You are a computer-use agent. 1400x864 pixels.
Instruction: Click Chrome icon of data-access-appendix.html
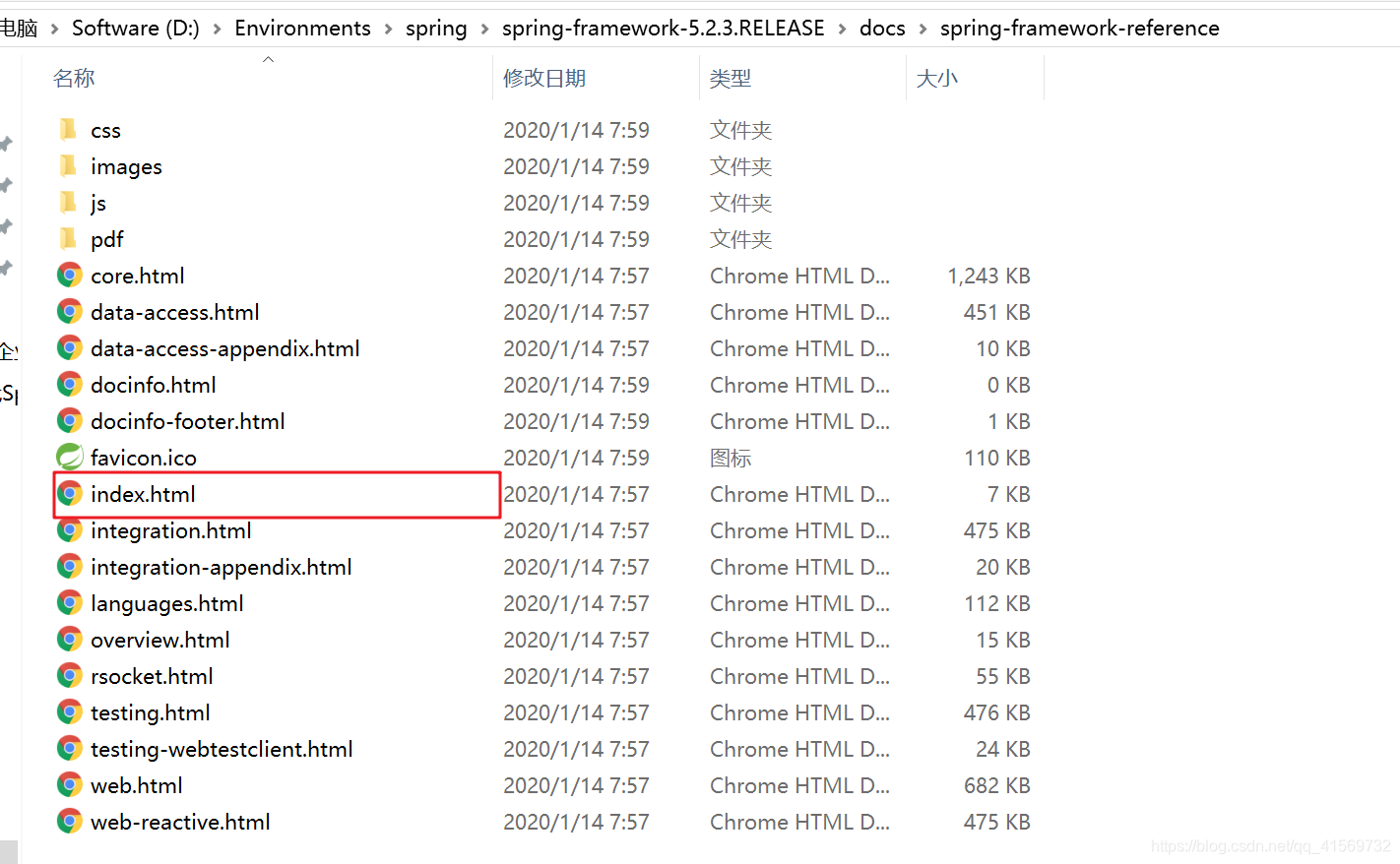pyautogui.click(x=69, y=347)
